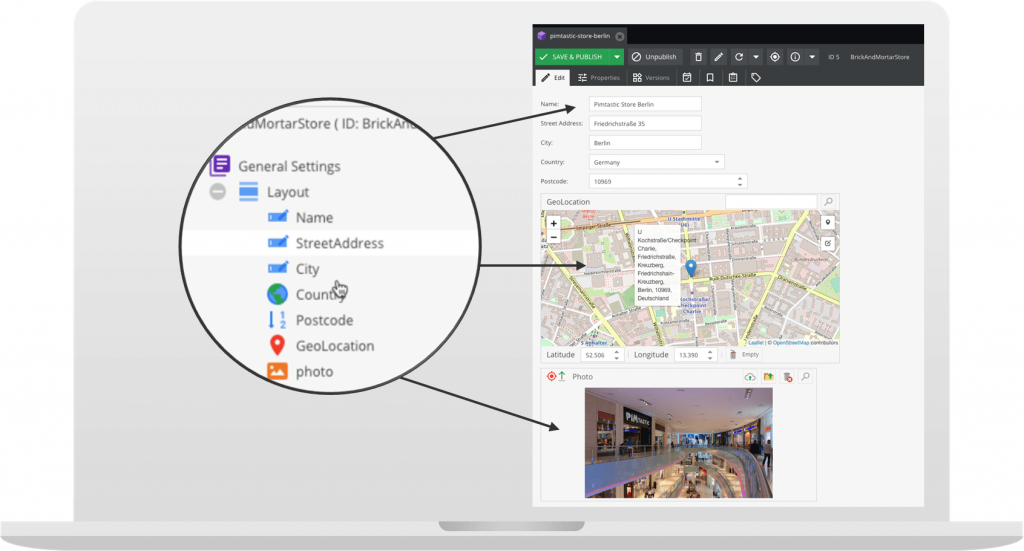Click the pencil rename icon in toolbar

(x=718, y=57)
